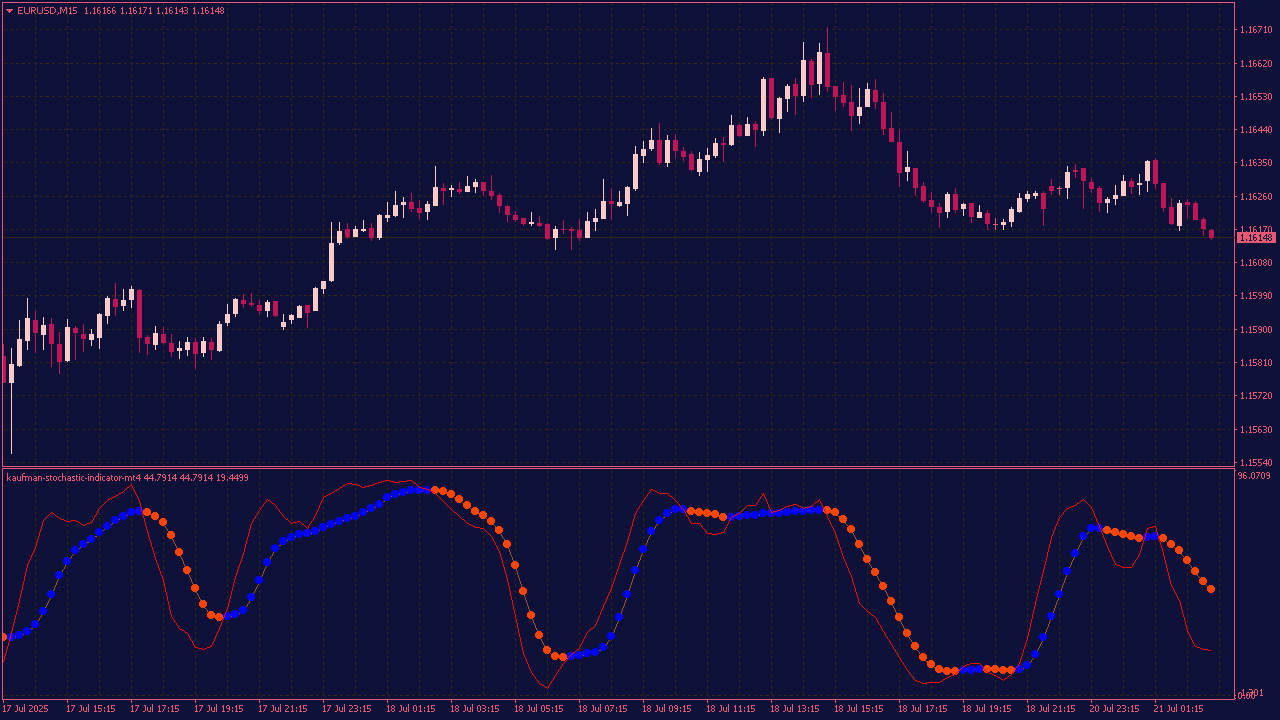Click the 1.15540 price scale label
This screenshot has width=1280, height=720.
[1255, 463]
